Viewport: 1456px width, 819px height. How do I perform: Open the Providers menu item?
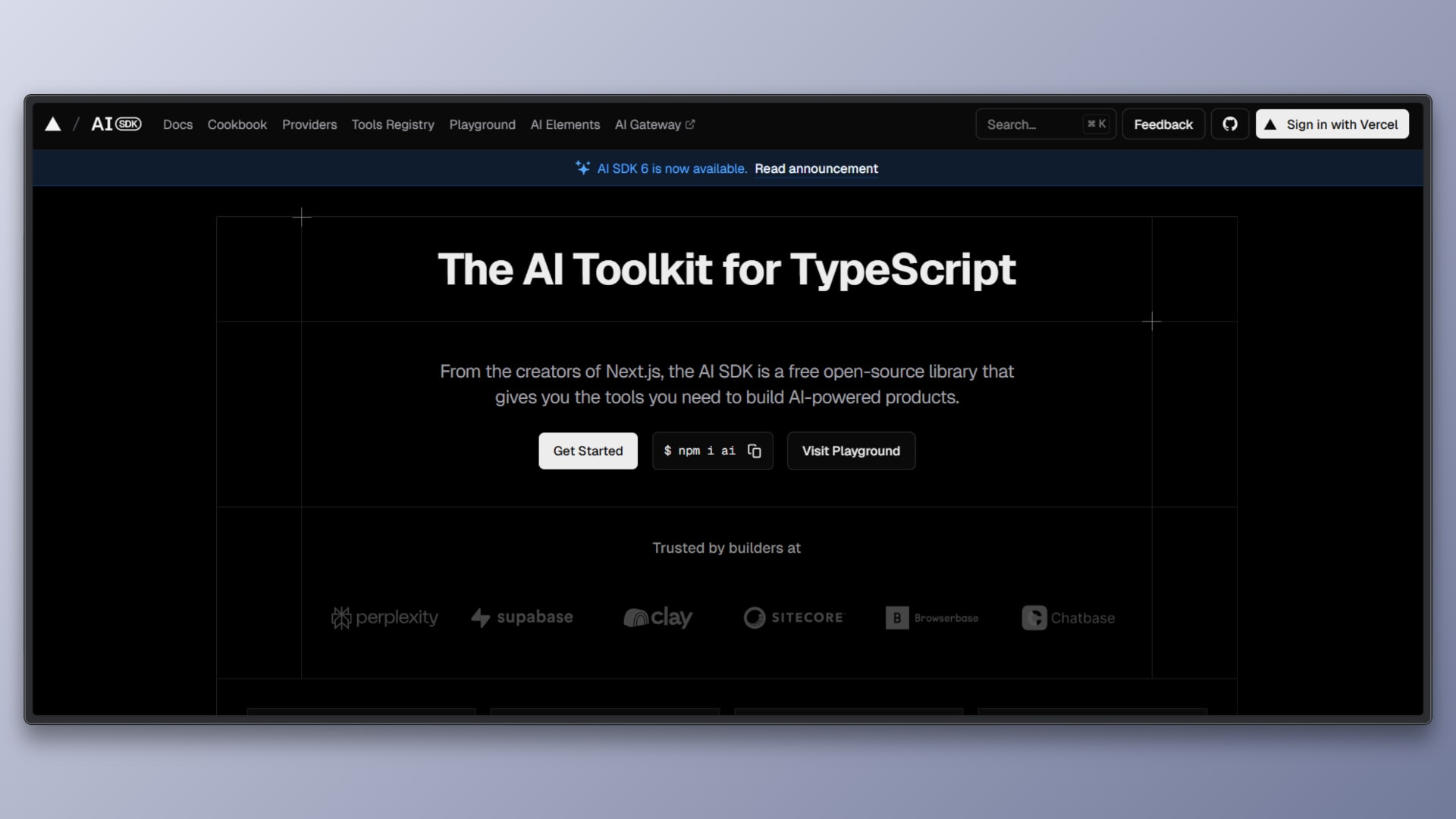click(309, 124)
